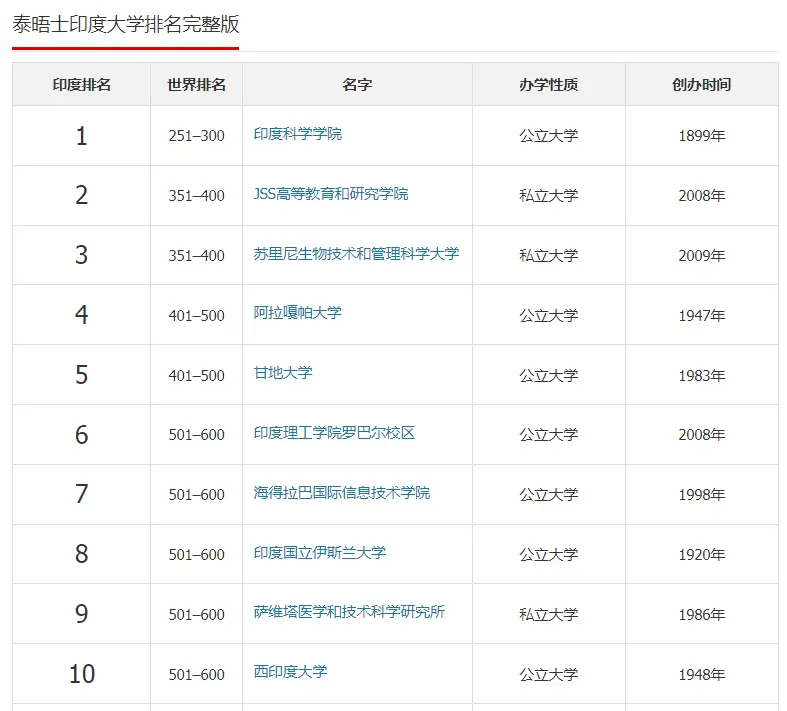Open the 萨维塔医学和技术科学研究所 link

pos(349,612)
